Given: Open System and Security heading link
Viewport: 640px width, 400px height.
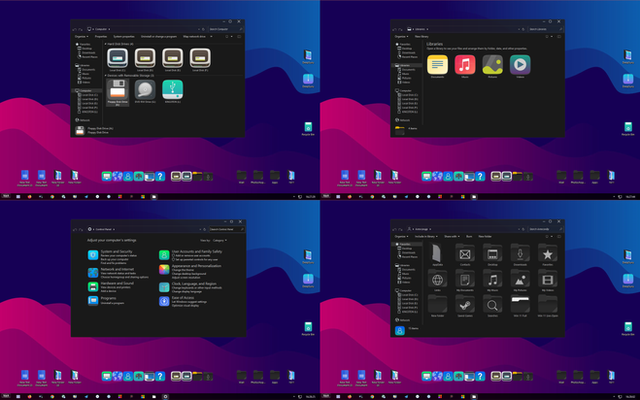Looking at the screenshot, I should coord(116,251).
